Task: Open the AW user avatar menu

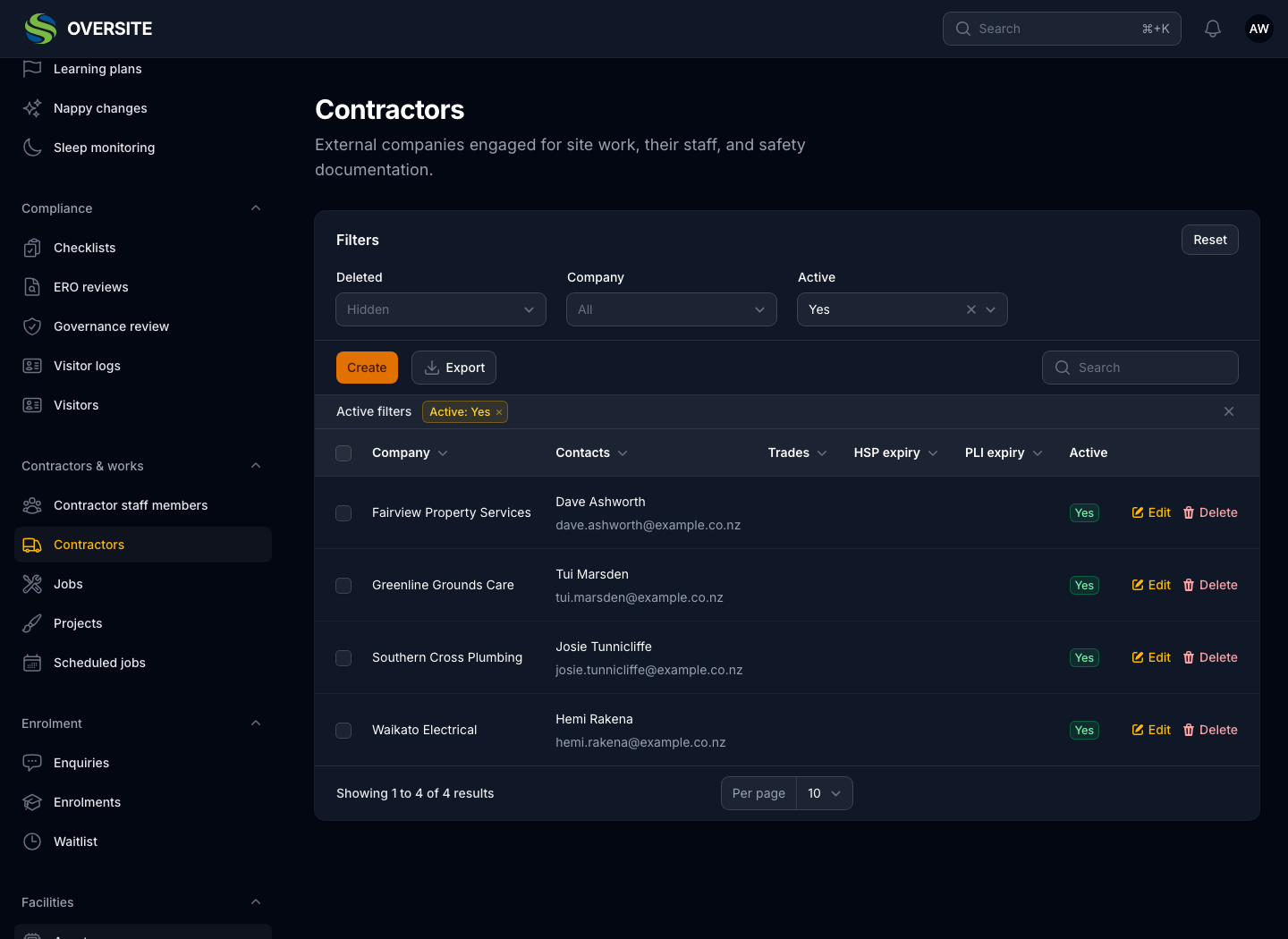Action: (1259, 29)
